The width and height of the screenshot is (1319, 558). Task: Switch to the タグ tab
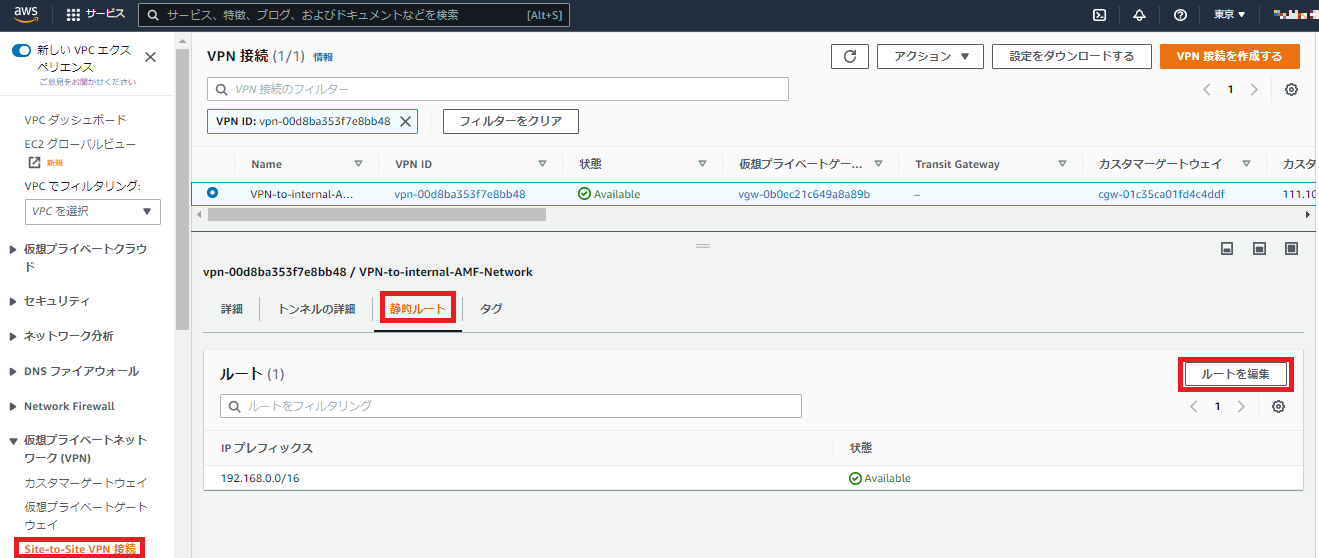point(491,309)
